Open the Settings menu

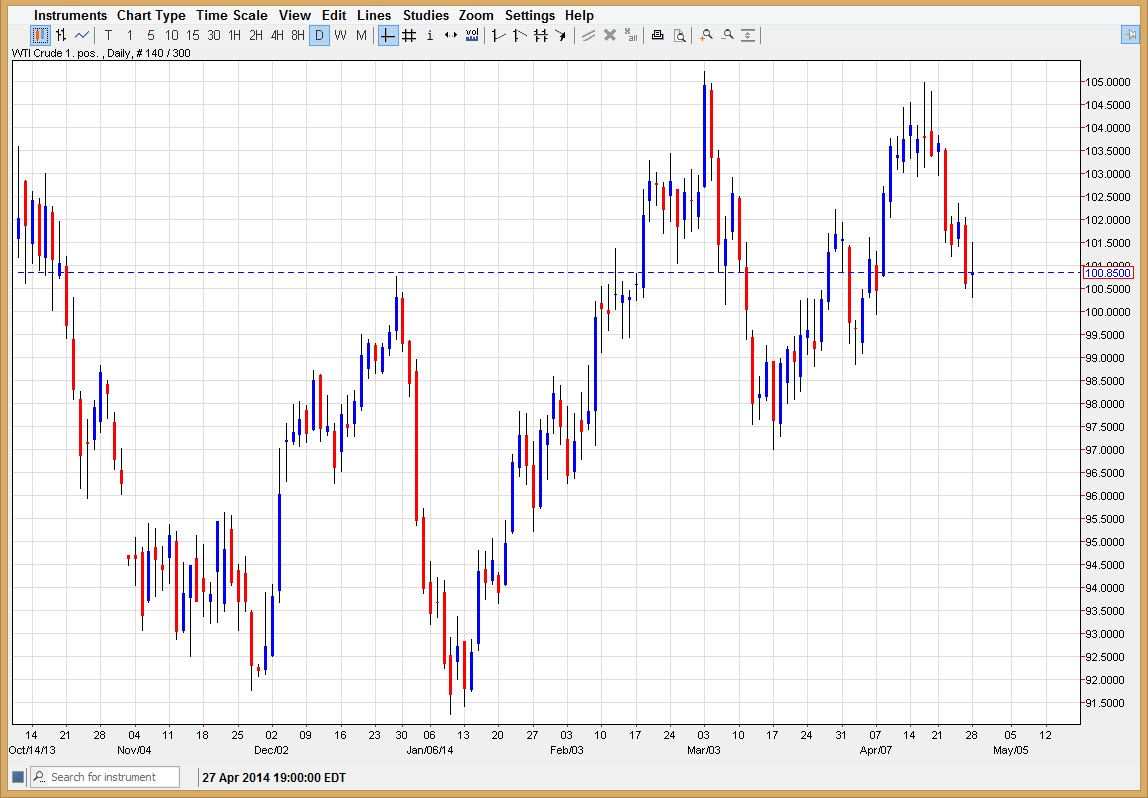(x=530, y=15)
